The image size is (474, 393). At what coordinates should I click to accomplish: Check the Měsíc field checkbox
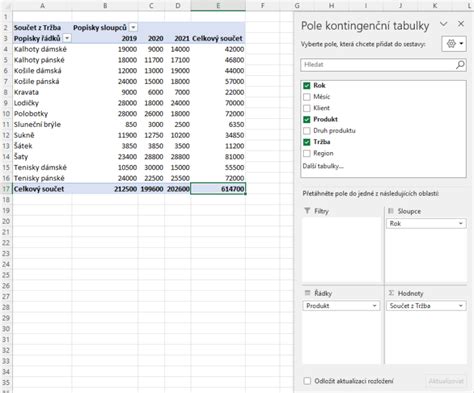click(x=307, y=97)
